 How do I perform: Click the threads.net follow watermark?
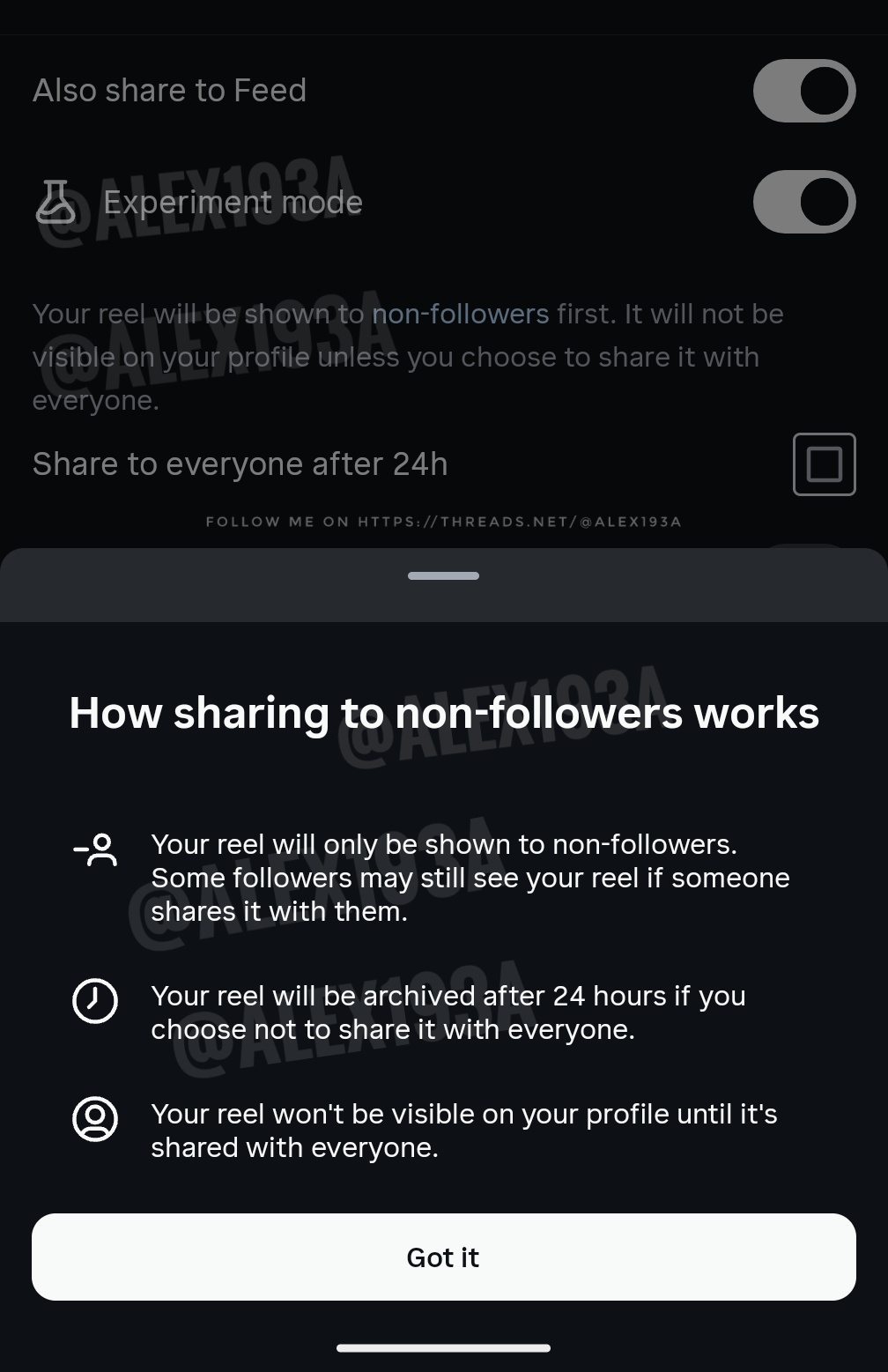(444, 521)
